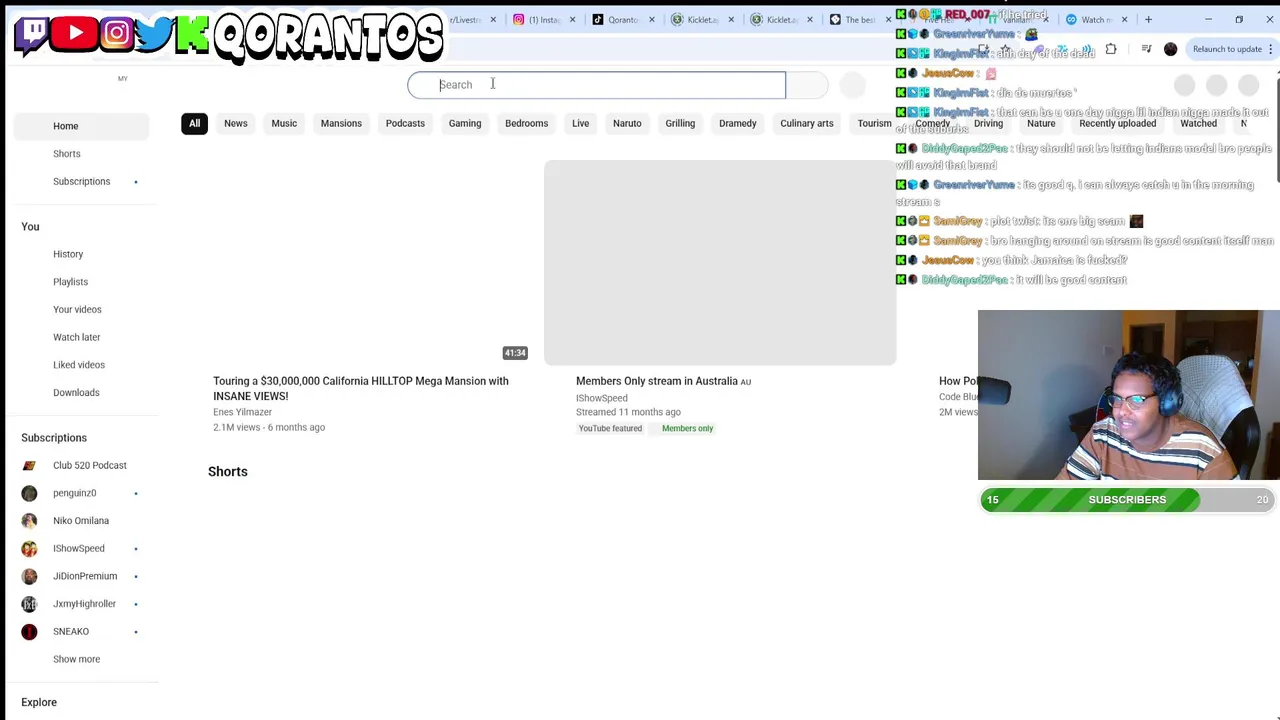Click the Twitter bird logo in overlay

[153, 34]
